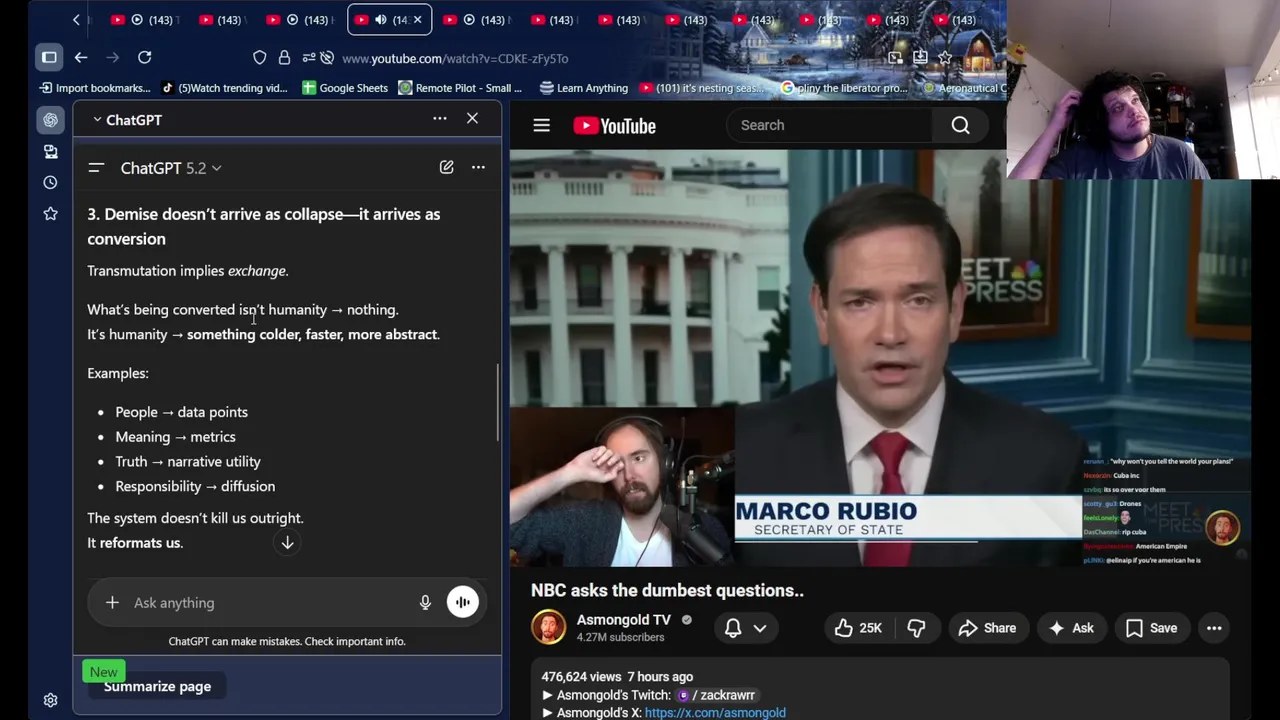Open Watch trending vid TikTok bookmark
Image resolution: width=1280 pixels, height=720 pixels.
224,88
